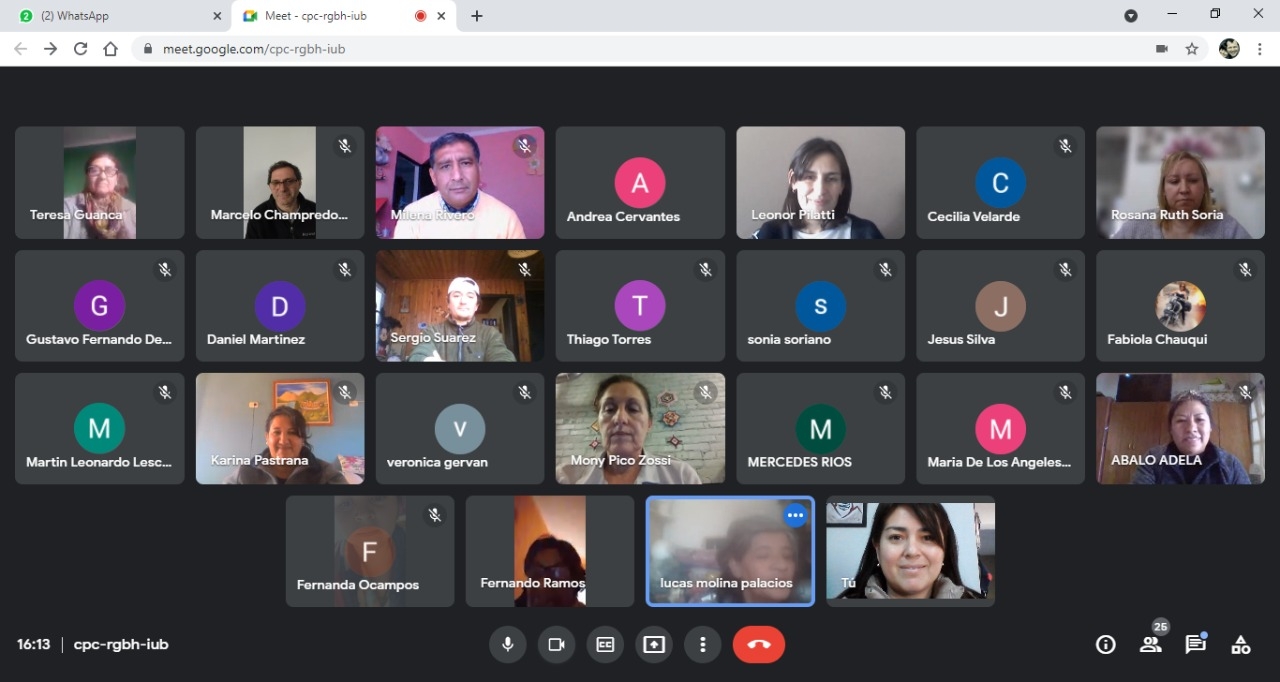
Task: Open options on lucas molina palacios tile
Action: (795, 516)
